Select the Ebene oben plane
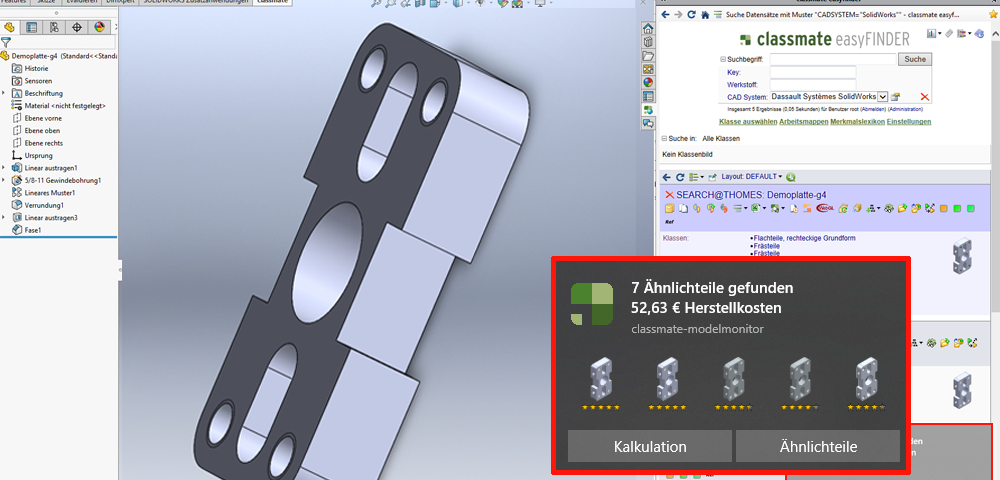Viewport: 1000px width, 480px height. pyautogui.click(x=36, y=131)
